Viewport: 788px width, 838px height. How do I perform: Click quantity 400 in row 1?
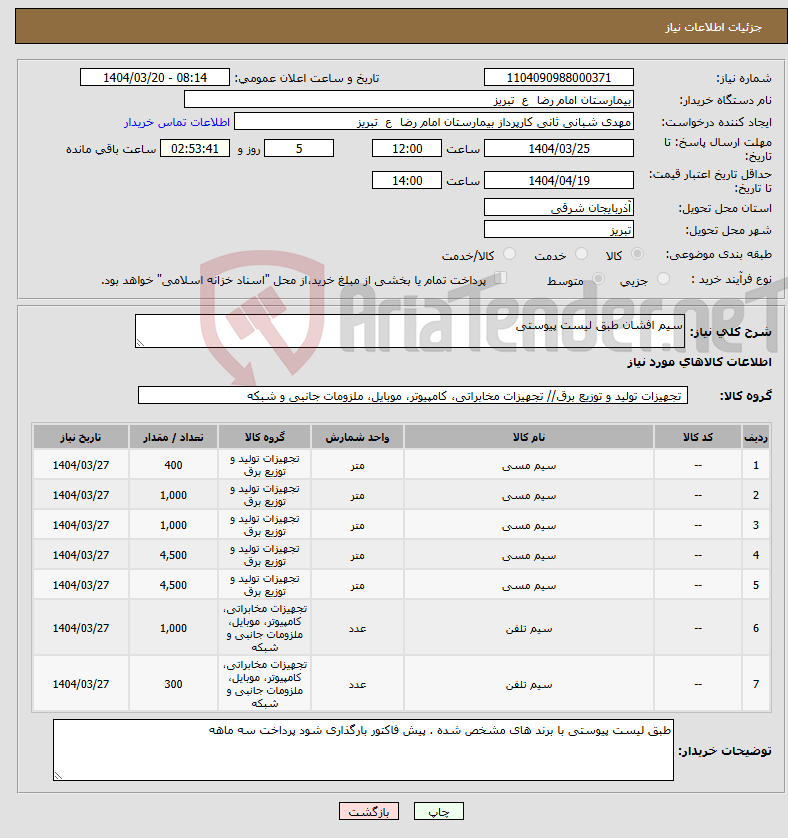pyautogui.click(x=173, y=465)
